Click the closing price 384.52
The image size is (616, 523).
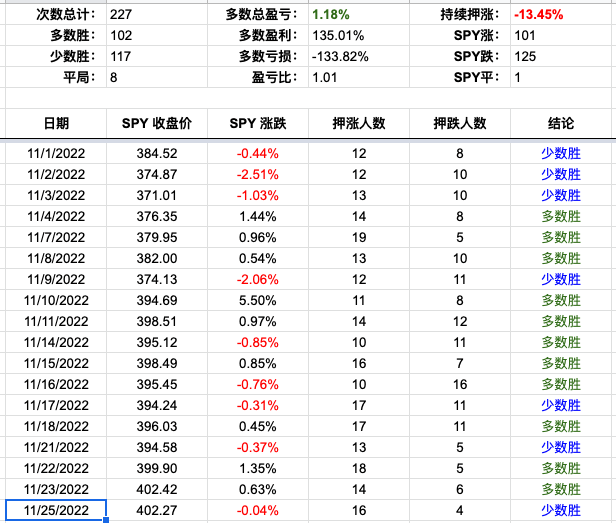click(x=157, y=153)
